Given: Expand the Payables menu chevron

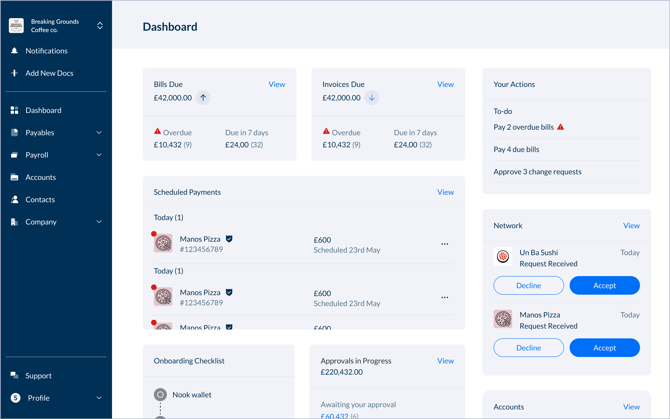Looking at the screenshot, I should pos(99,132).
